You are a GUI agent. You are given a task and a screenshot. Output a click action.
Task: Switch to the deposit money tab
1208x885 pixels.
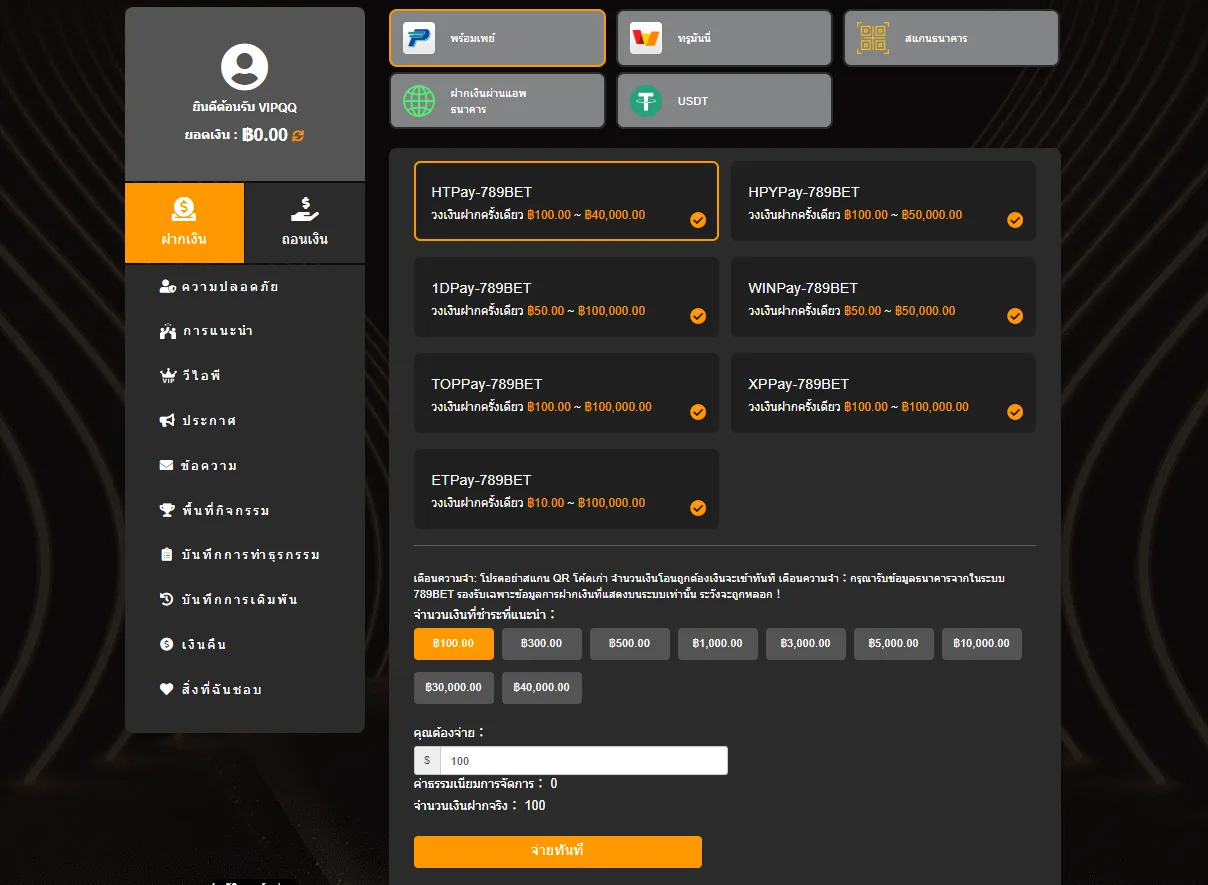[184, 223]
